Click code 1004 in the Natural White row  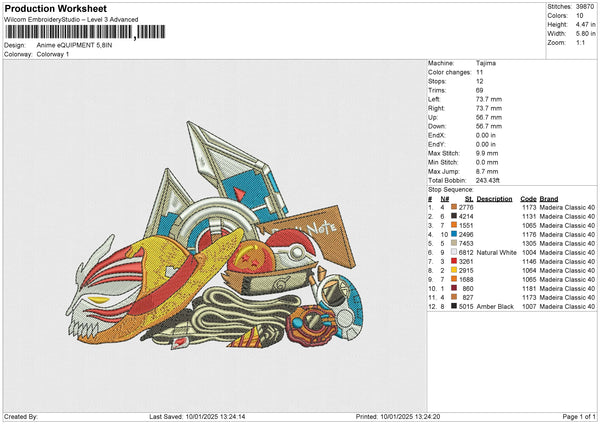coord(529,252)
